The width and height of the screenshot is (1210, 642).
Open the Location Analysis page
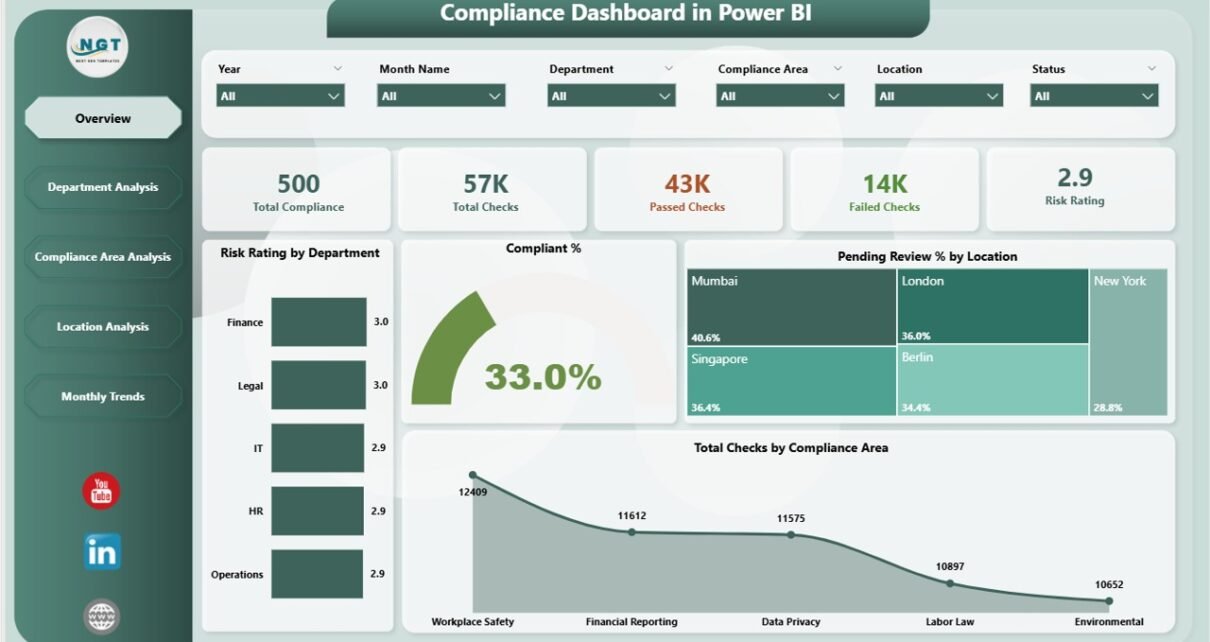(103, 327)
